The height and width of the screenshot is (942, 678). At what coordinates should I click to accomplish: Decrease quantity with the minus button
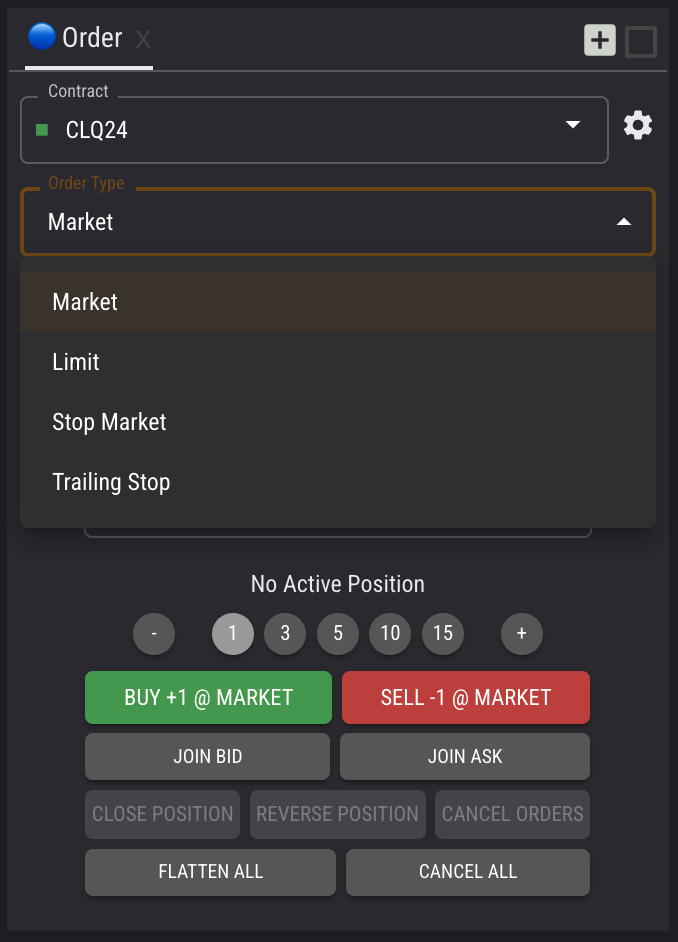154,633
